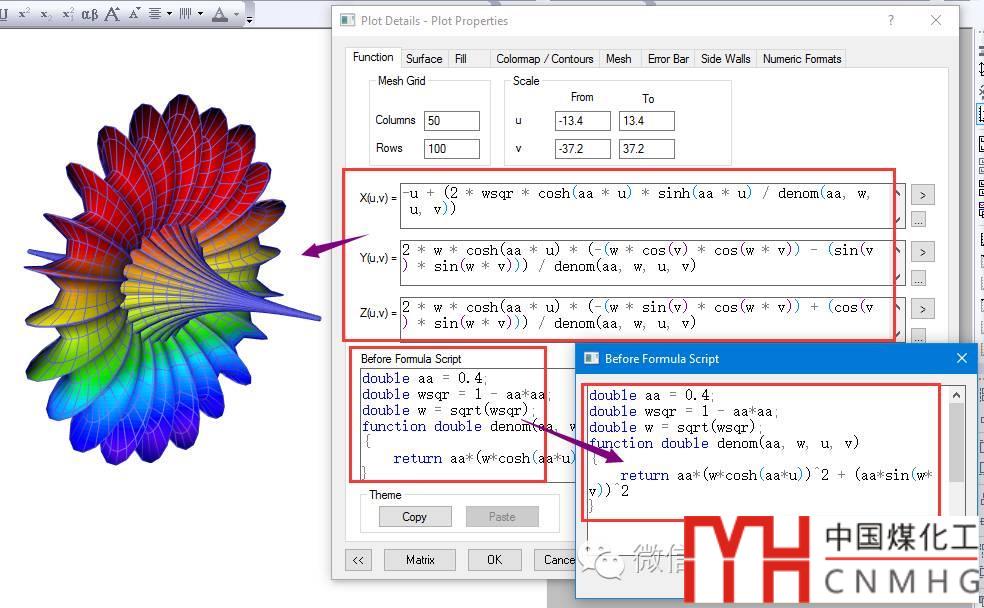
Task: Click the underline U icon
Action: click(x=4, y=14)
